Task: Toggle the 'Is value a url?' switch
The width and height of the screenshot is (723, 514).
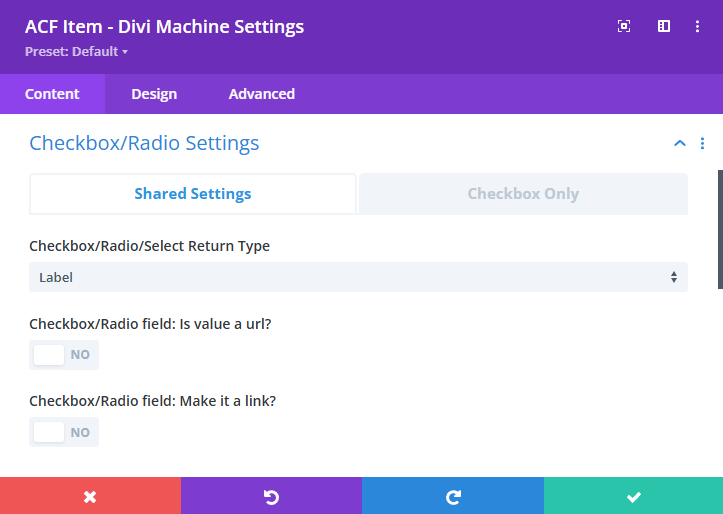Action: click(64, 355)
